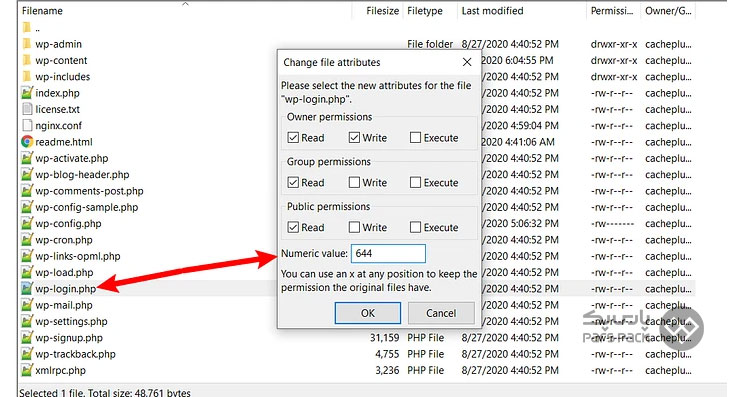Select the wp-config.php filename
Image resolution: width=750 pixels, height=397 pixels.
pos(68,224)
